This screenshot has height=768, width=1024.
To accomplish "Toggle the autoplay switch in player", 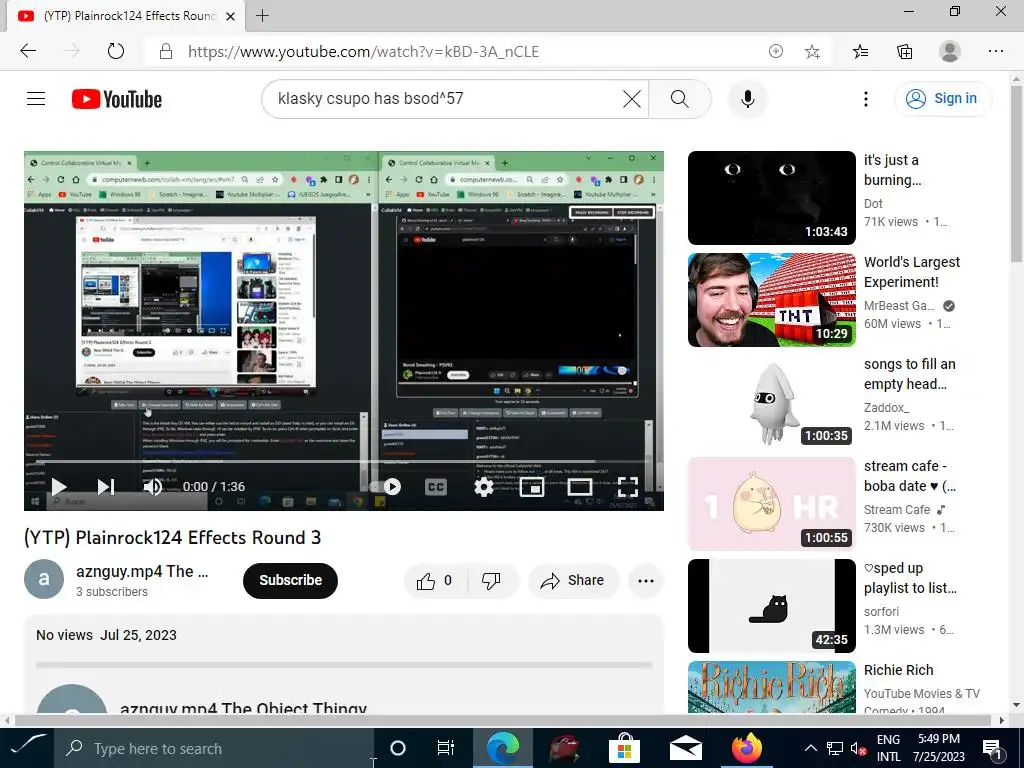I will click(387, 487).
